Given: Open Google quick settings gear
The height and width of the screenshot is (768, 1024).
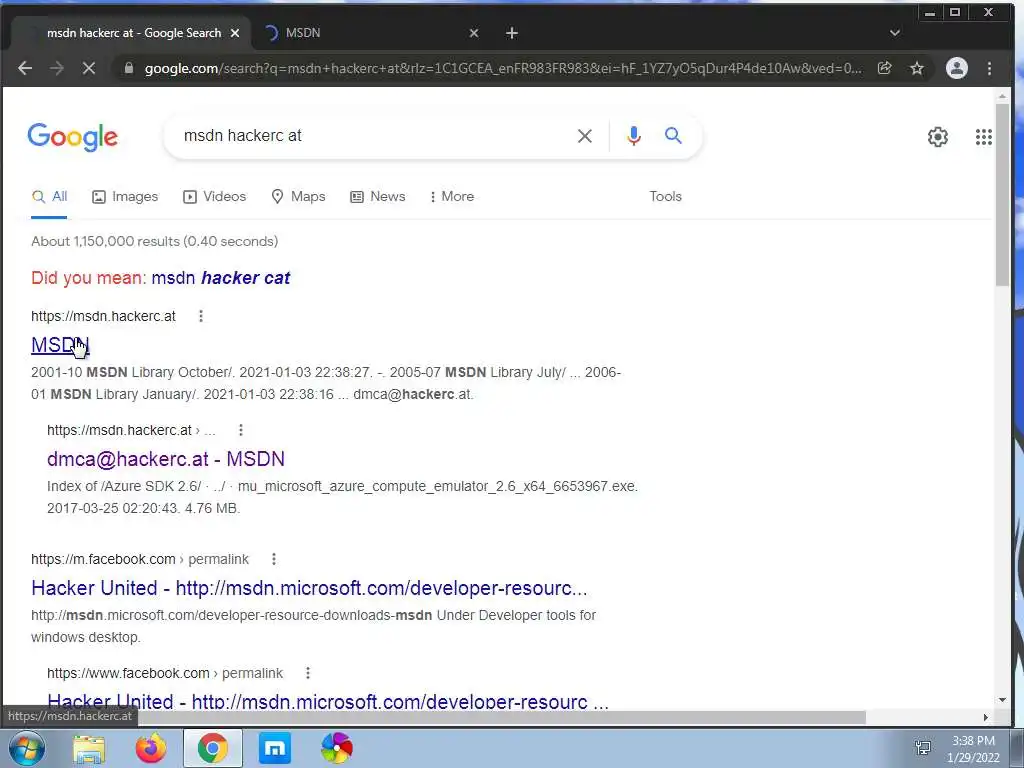Looking at the screenshot, I should click(938, 136).
